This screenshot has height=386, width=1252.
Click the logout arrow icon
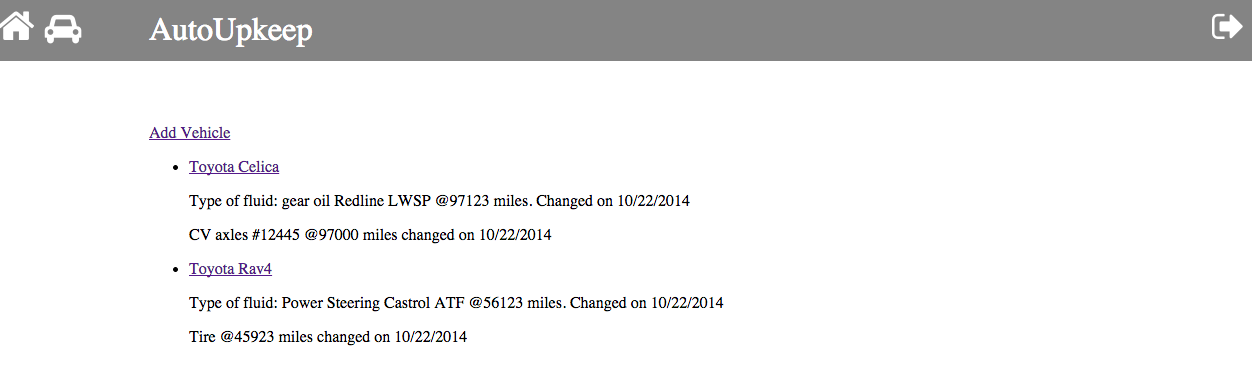pyautogui.click(x=1226, y=26)
